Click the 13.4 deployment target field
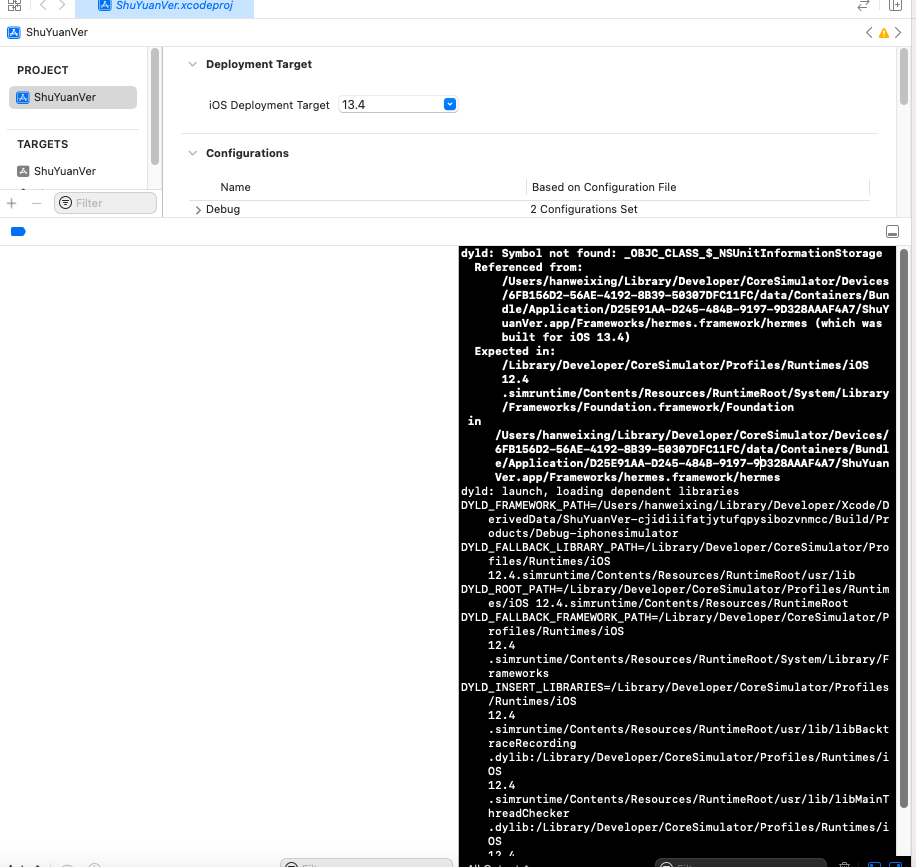 click(x=397, y=105)
